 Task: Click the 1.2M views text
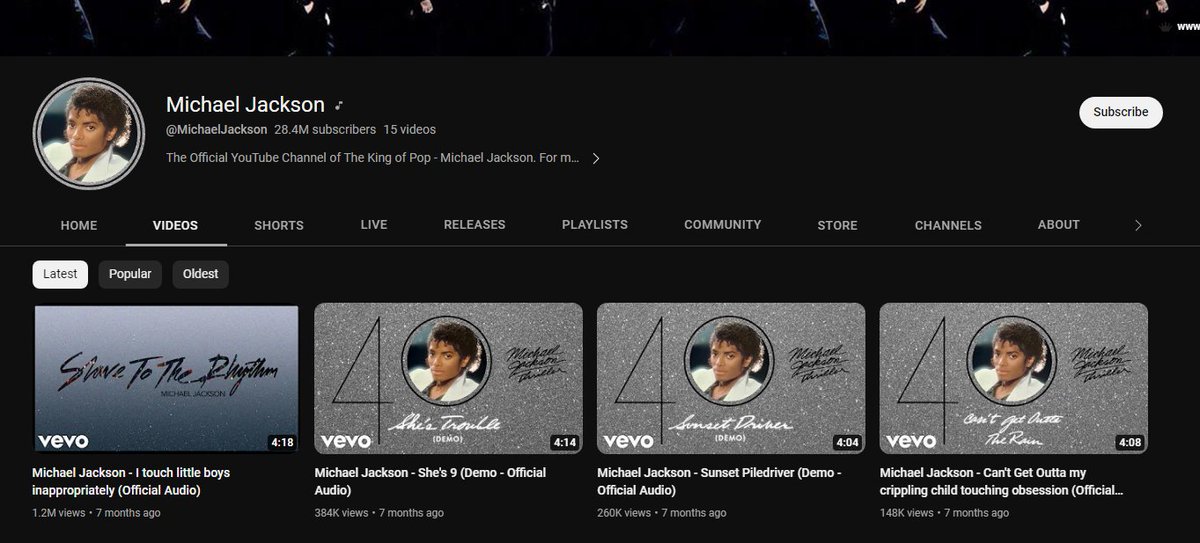60,513
